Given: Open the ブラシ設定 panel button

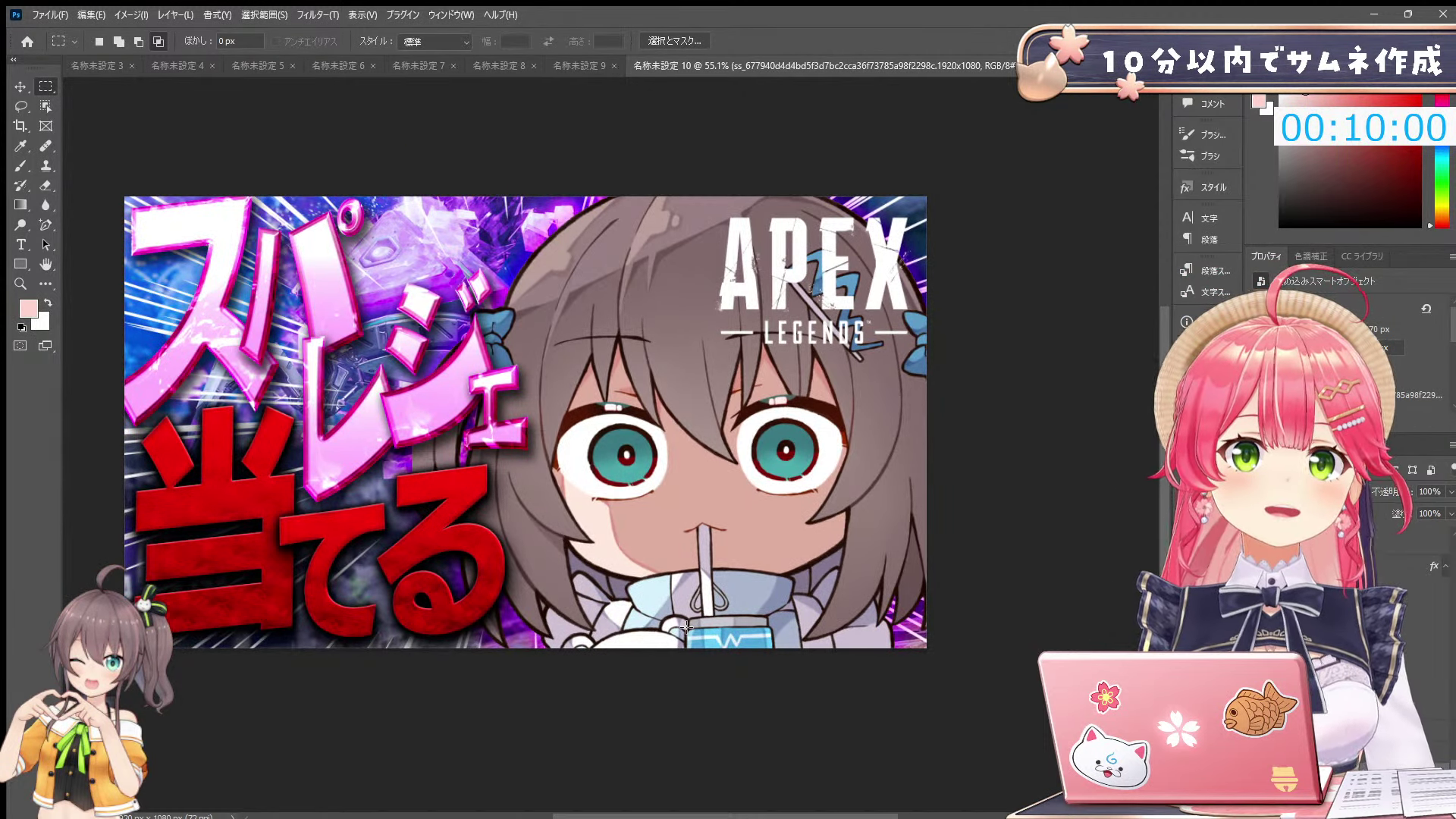Looking at the screenshot, I should tap(1202, 134).
